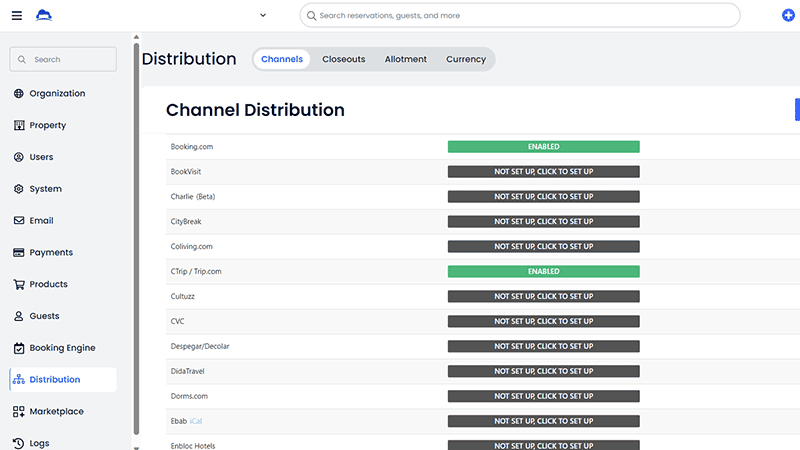Image resolution: width=800 pixels, height=450 pixels.
Task: Set up the Enbloc Hotels channel
Action: tap(543, 445)
